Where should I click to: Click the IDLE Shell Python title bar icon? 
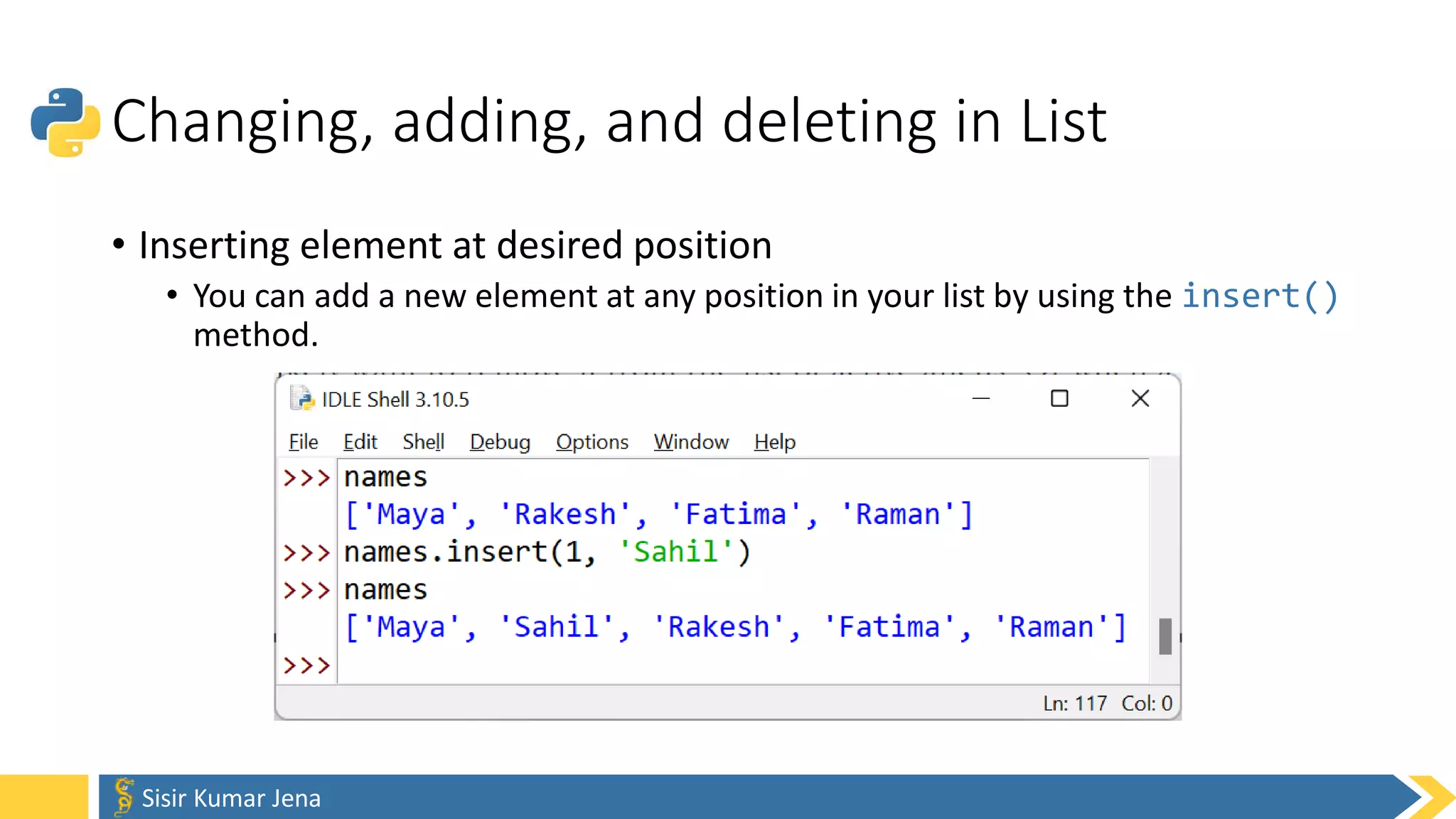pos(302,399)
